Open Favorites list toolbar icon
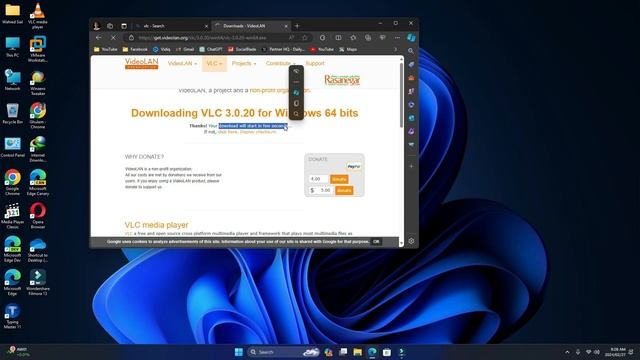This screenshot has height=360, width=640. (353, 38)
